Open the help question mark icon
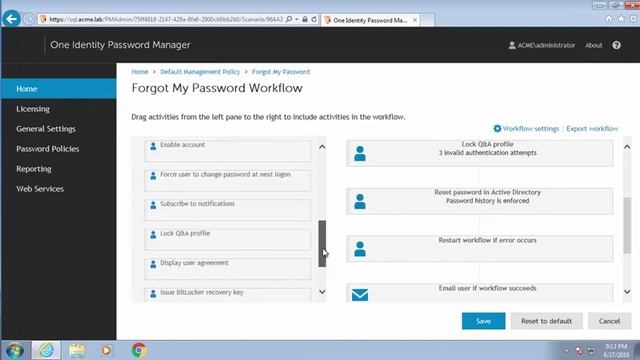This screenshot has height=360, width=640. point(616,45)
